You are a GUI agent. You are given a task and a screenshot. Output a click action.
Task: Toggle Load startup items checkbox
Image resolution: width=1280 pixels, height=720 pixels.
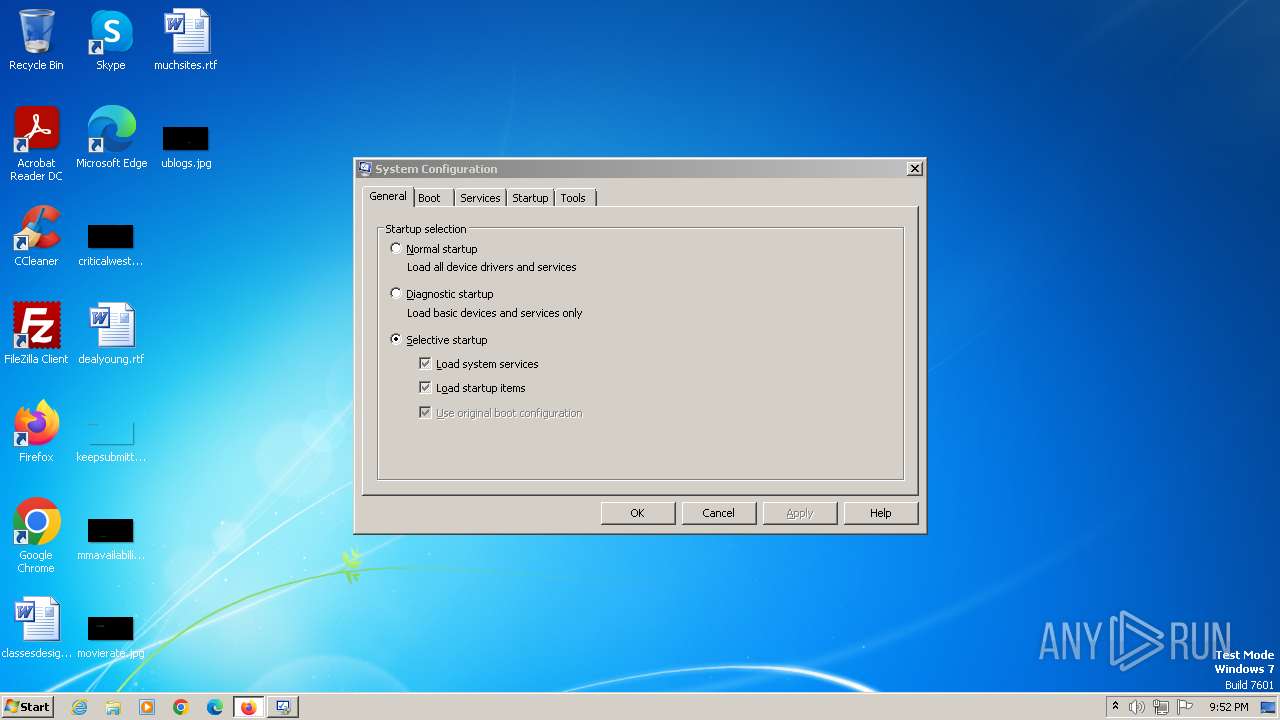(x=425, y=388)
